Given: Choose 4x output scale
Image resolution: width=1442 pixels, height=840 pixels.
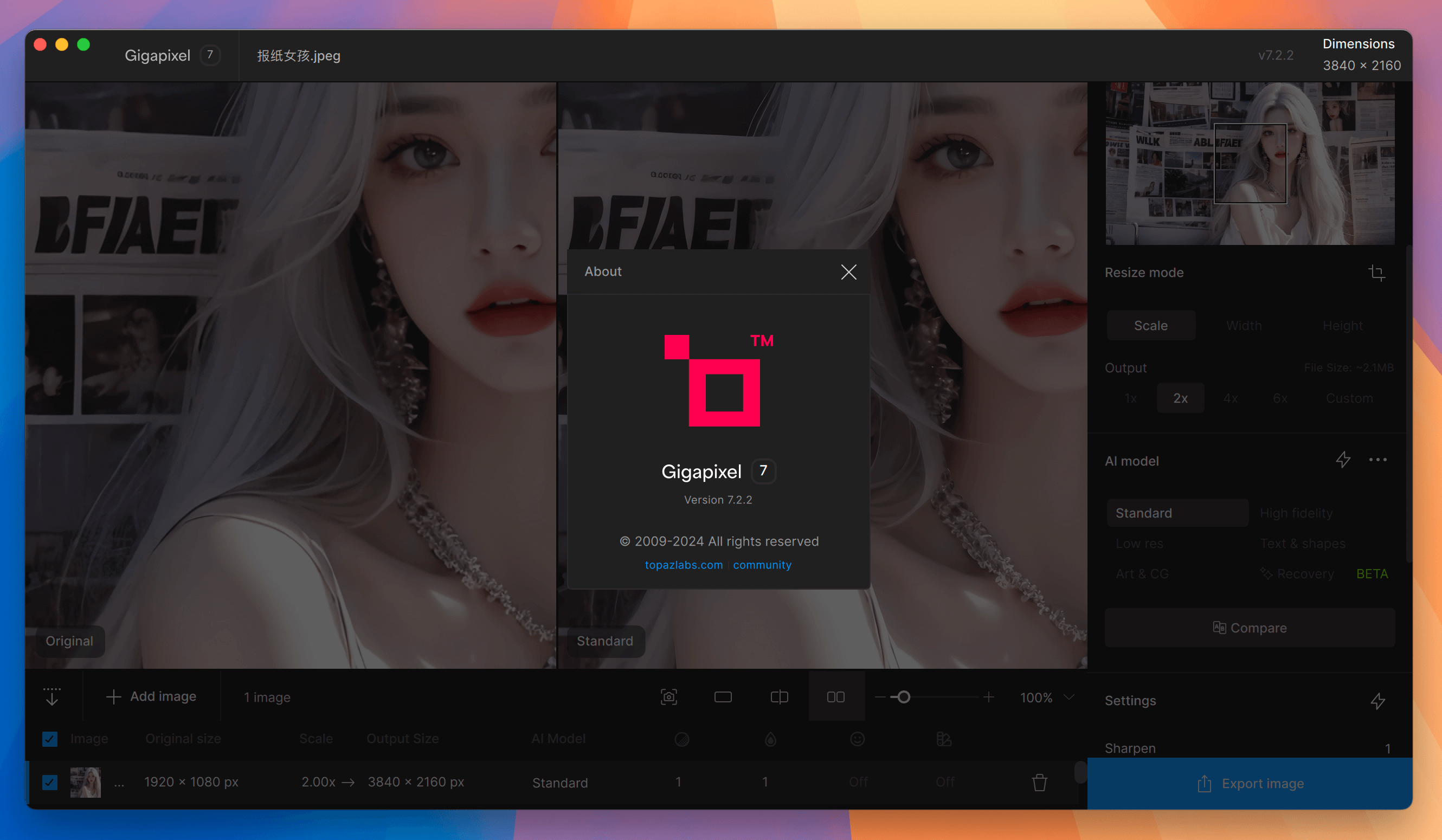Looking at the screenshot, I should pyautogui.click(x=1230, y=398).
